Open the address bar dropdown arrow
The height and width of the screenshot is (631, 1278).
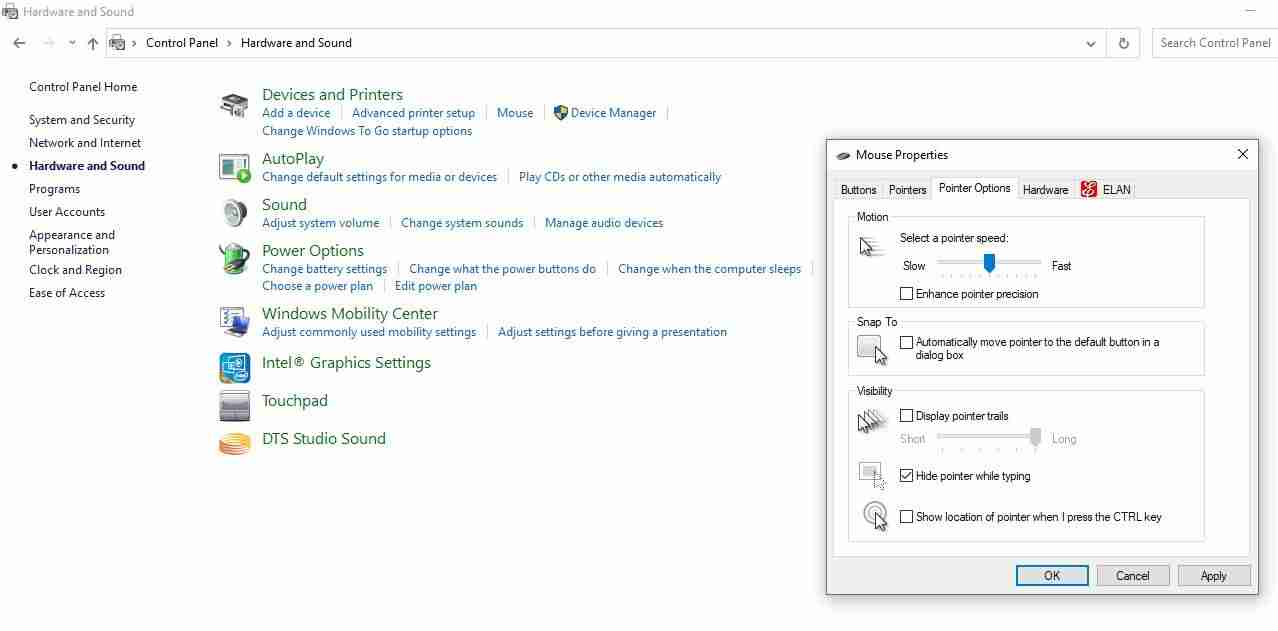click(x=1091, y=43)
